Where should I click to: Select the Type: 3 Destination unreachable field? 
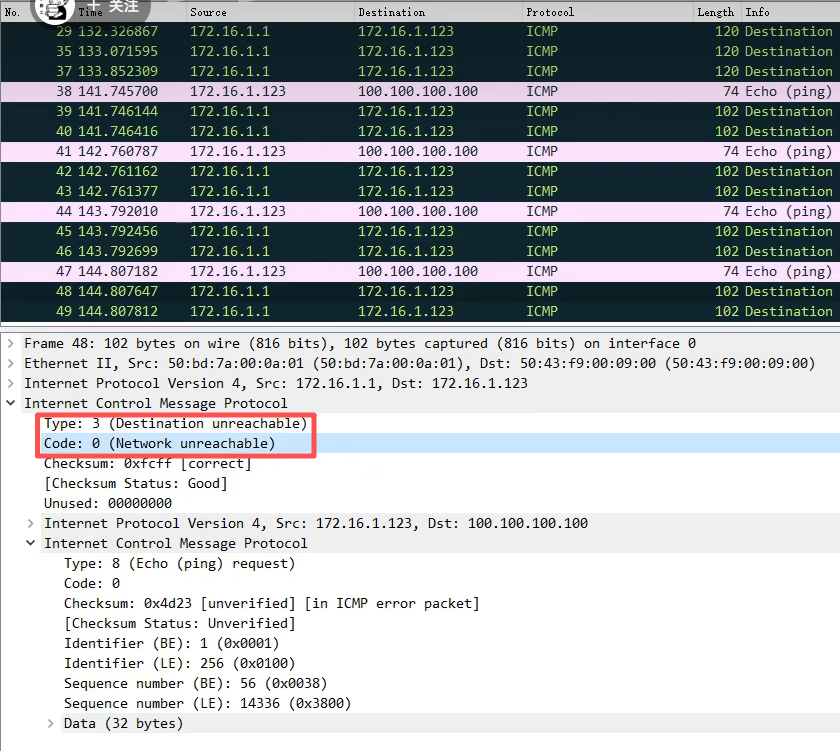pyautogui.click(x=175, y=423)
